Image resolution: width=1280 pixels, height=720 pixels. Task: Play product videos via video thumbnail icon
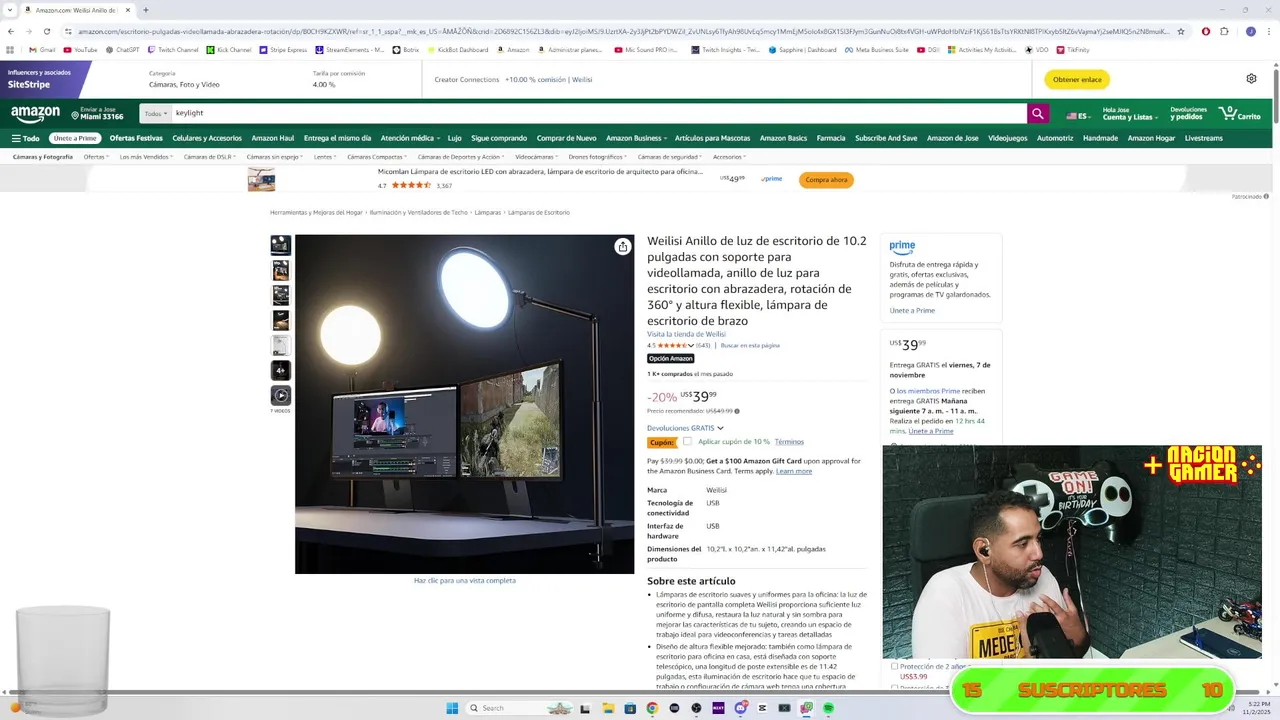point(281,395)
